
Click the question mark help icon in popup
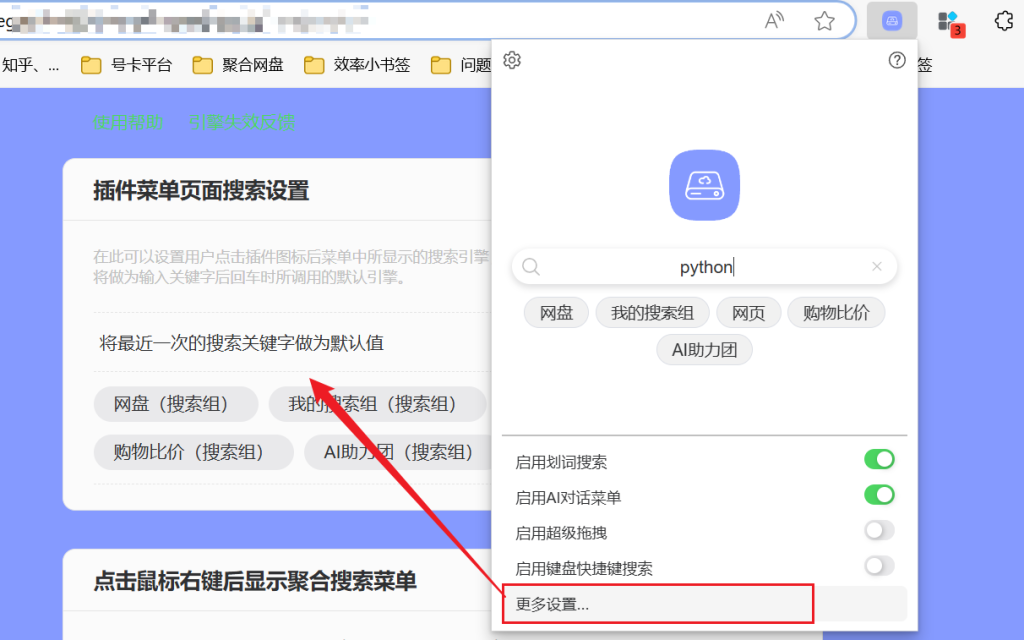click(x=898, y=60)
